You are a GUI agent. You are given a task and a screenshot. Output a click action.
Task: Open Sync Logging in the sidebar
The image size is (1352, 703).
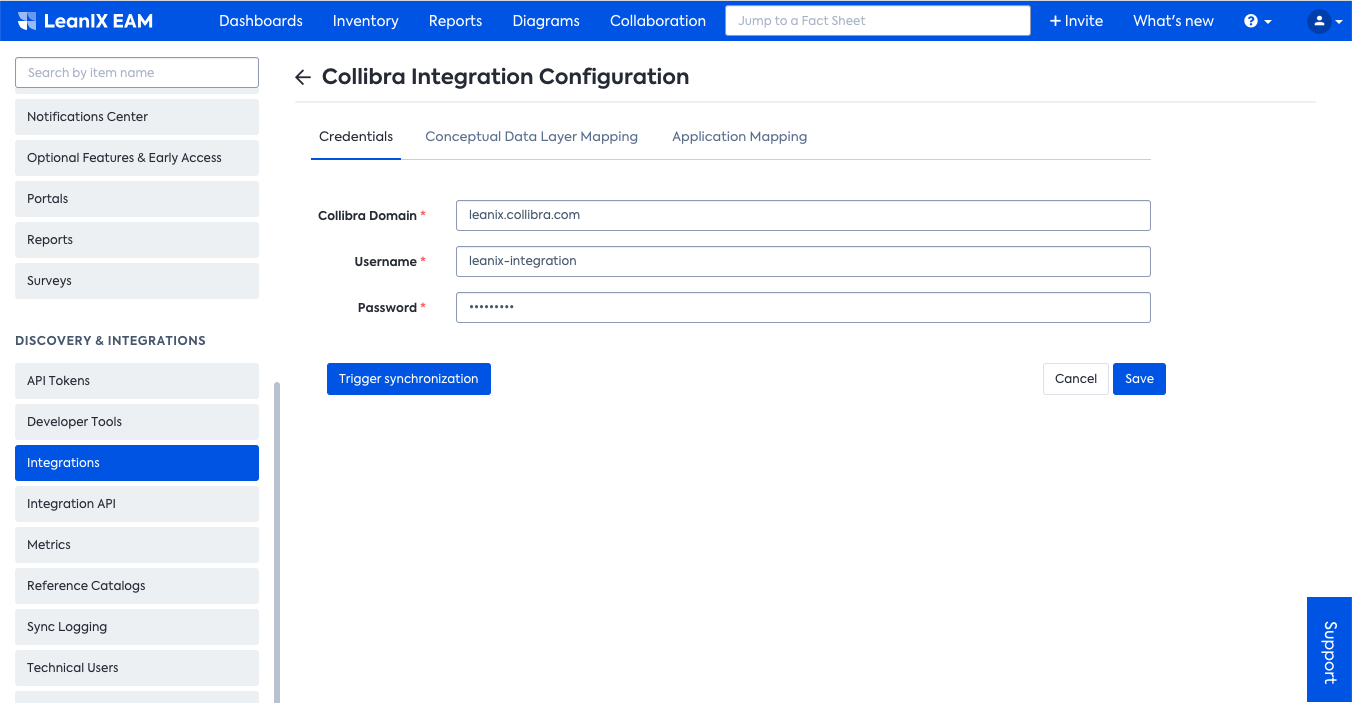137,627
